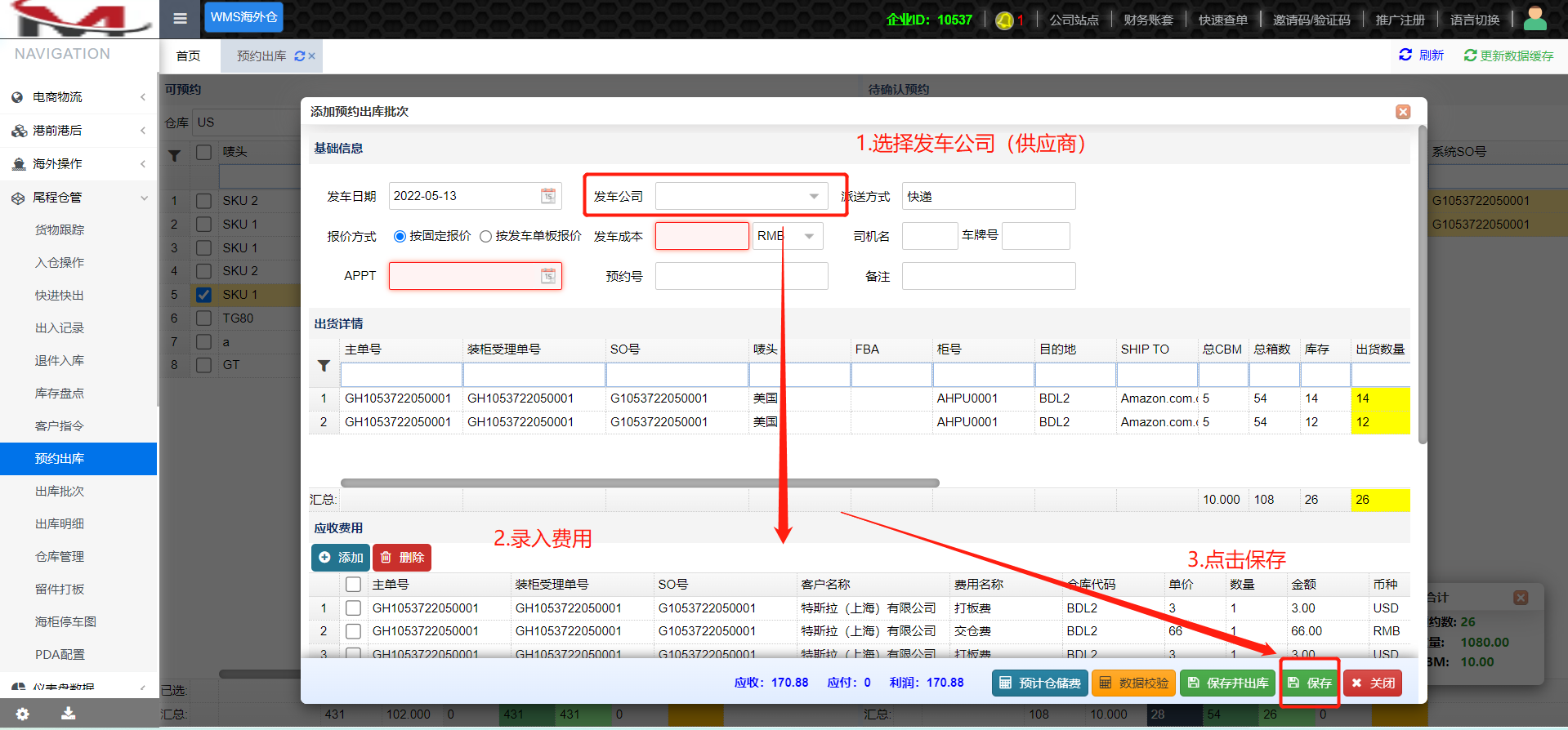This screenshot has height=730, width=1568.
Task: Uncheck the selected SKU 1 row checkbox
Action: click(204, 295)
